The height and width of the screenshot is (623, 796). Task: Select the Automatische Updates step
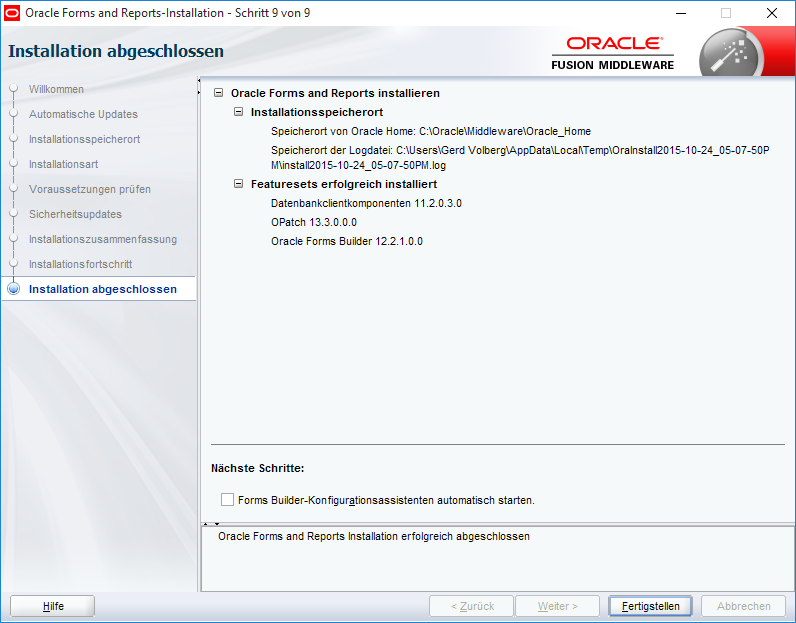point(83,114)
